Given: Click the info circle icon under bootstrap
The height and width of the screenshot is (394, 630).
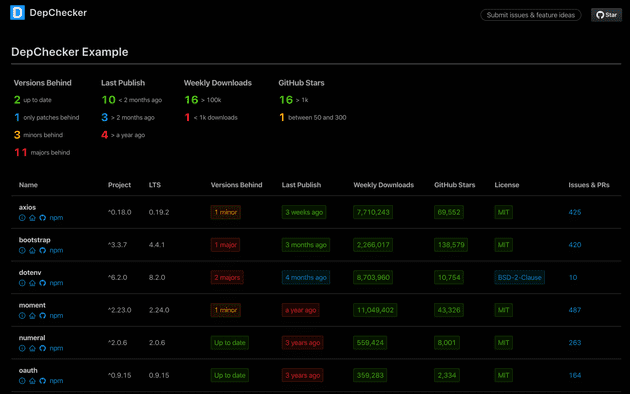Looking at the screenshot, I should point(22,250).
